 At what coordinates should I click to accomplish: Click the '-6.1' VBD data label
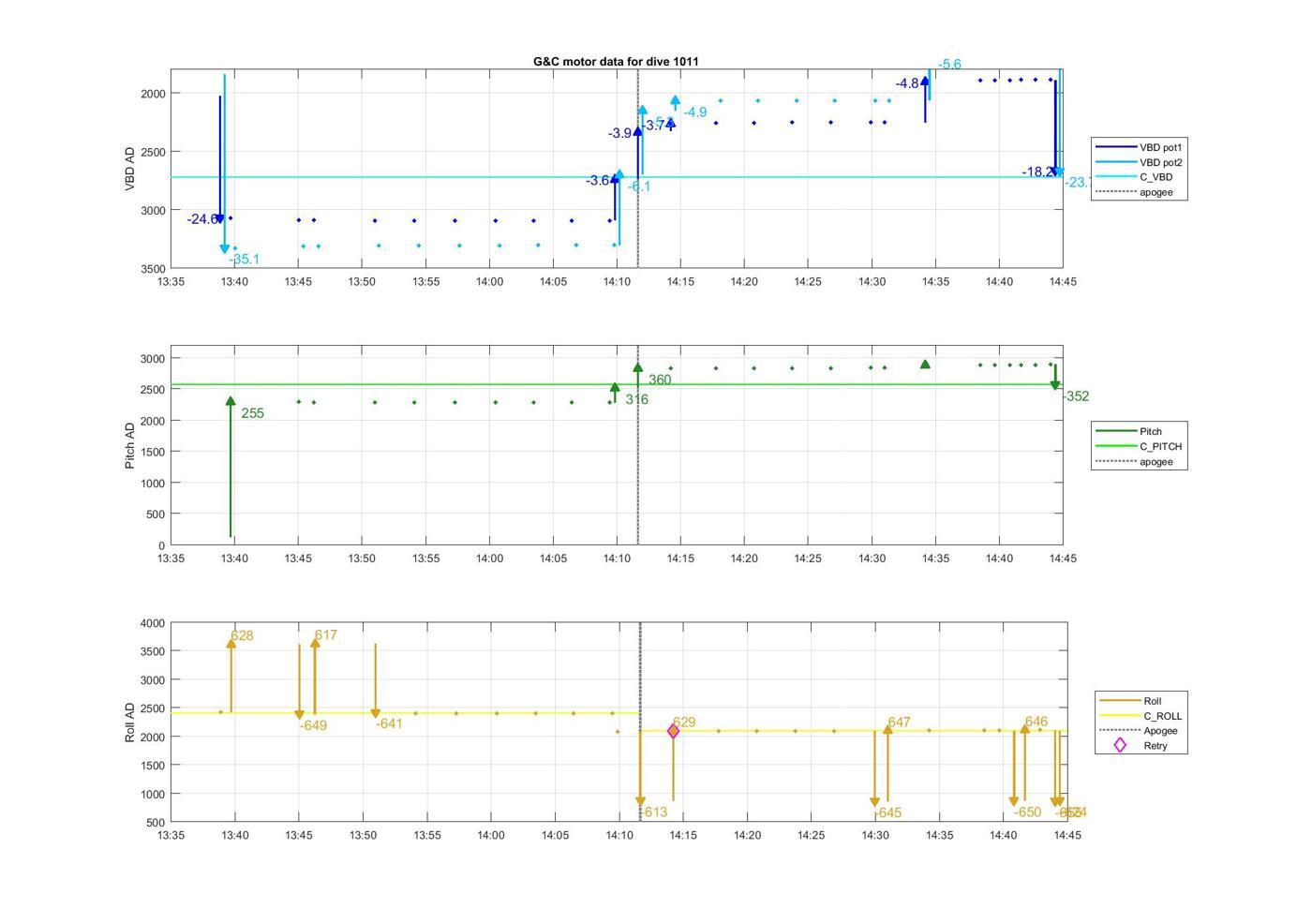pos(639,186)
